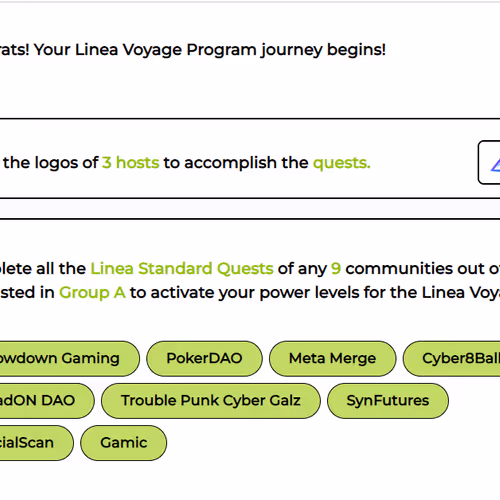The image size is (500, 500).
Task: Open the Cyber8Ball community pill
Action: click(452, 358)
